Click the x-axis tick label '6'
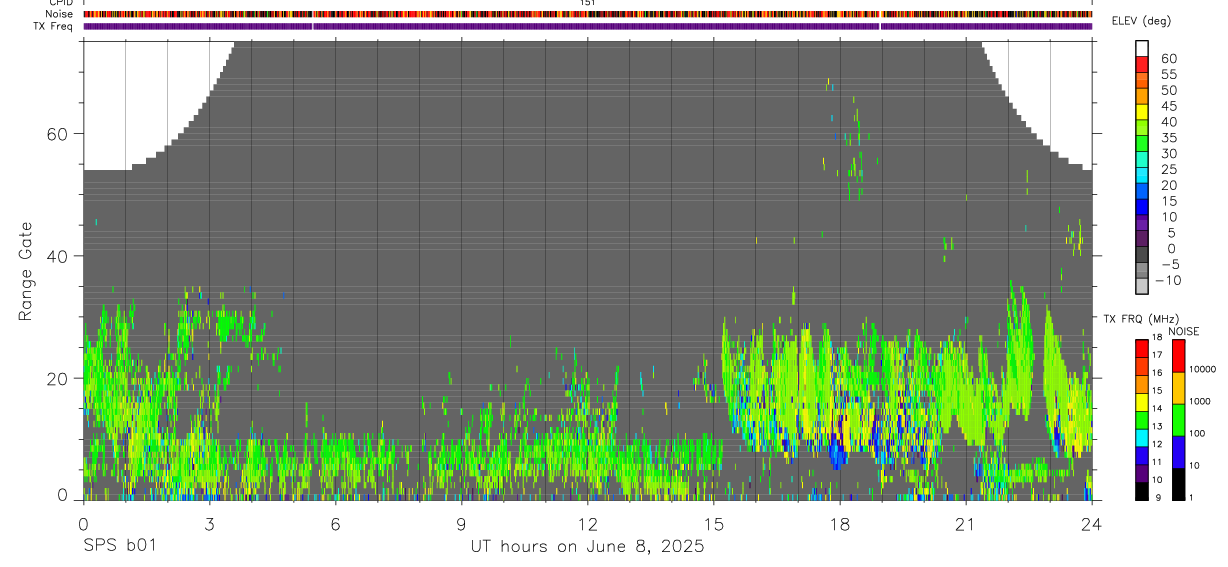 (x=335, y=523)
